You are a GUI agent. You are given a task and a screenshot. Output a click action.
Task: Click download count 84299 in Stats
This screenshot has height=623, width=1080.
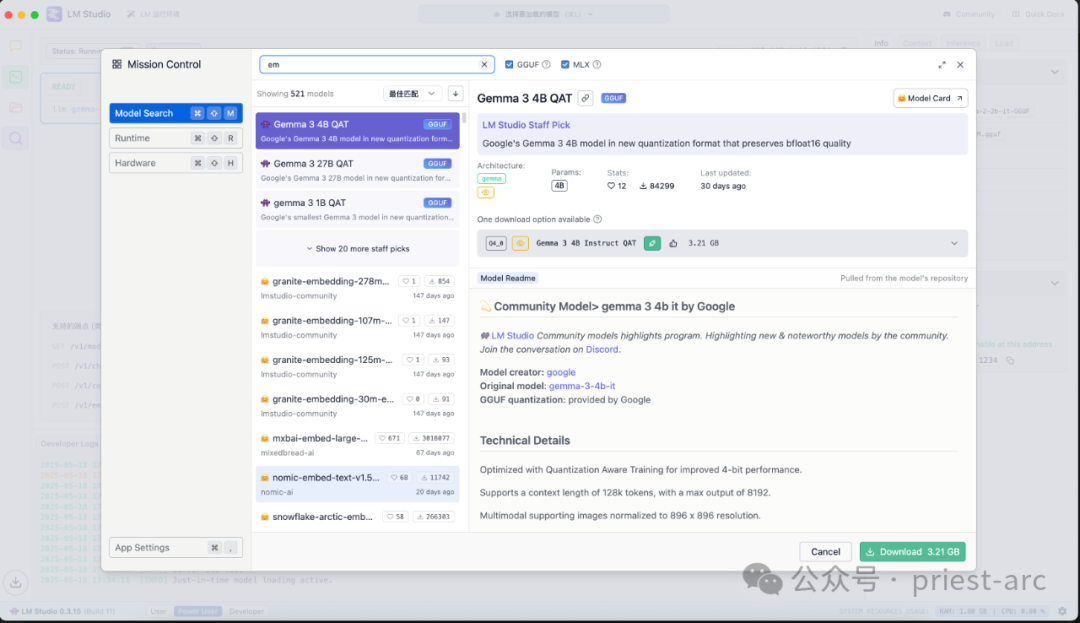pos(657,186)
